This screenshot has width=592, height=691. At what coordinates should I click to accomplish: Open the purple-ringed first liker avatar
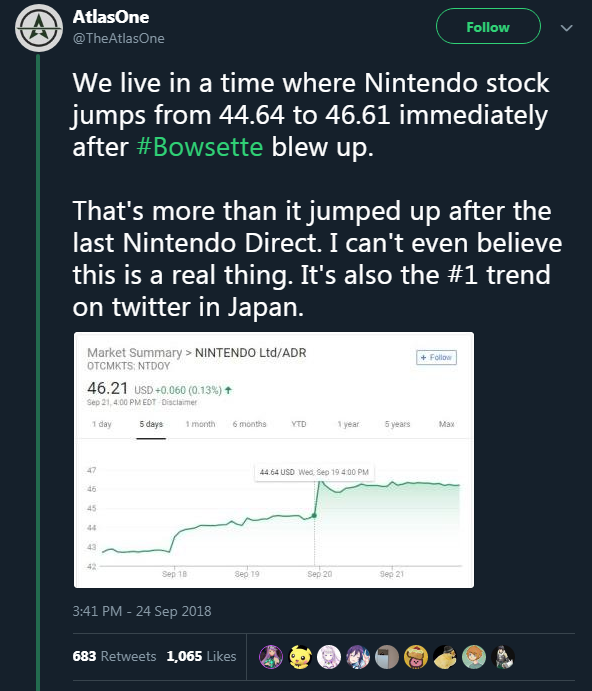coord(271,657)
